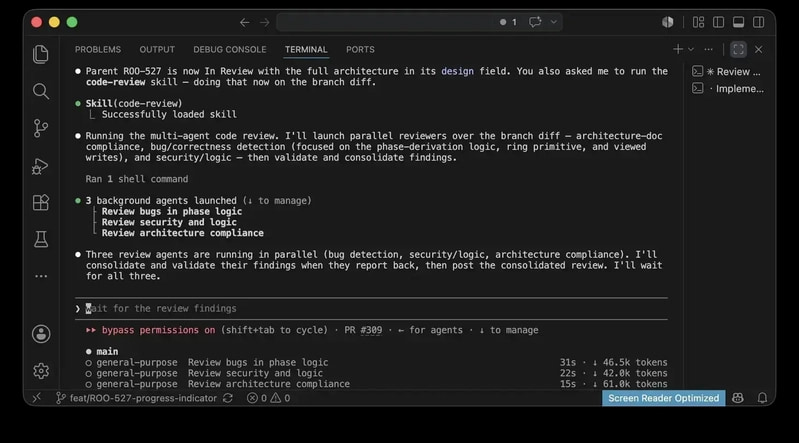Click 'Ran 1 shell command' line
The height and width of the screenshot is (443, 799).
[x=137, y=179]
